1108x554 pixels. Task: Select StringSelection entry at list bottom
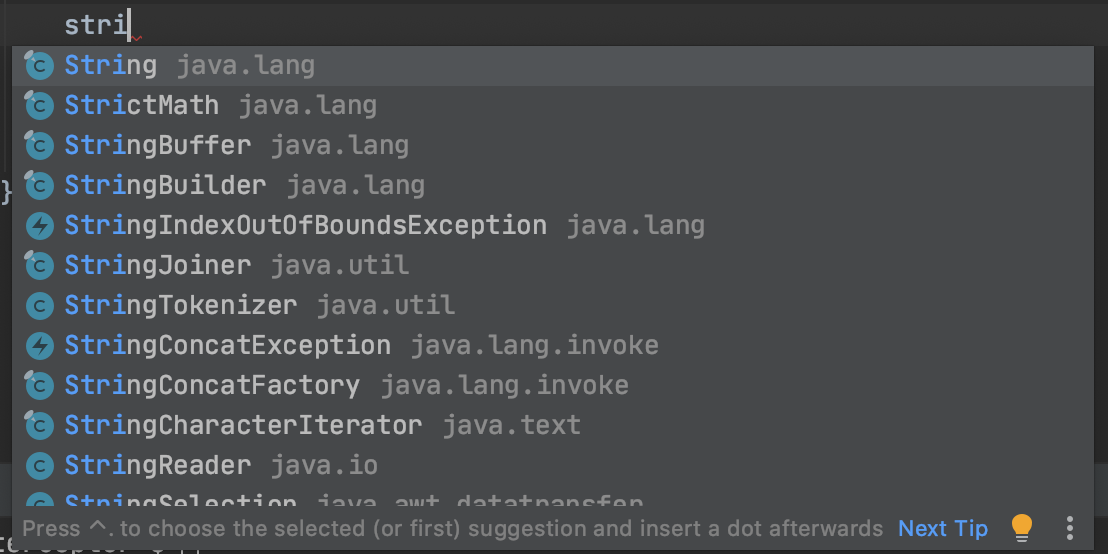[x=553, y=499]
